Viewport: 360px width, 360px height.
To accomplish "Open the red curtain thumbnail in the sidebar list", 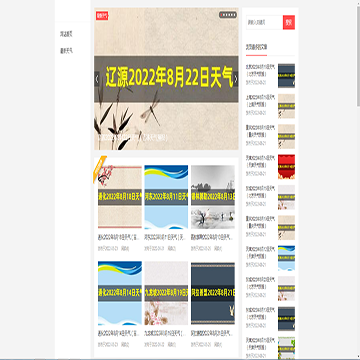I will click(x=286, y=167).
